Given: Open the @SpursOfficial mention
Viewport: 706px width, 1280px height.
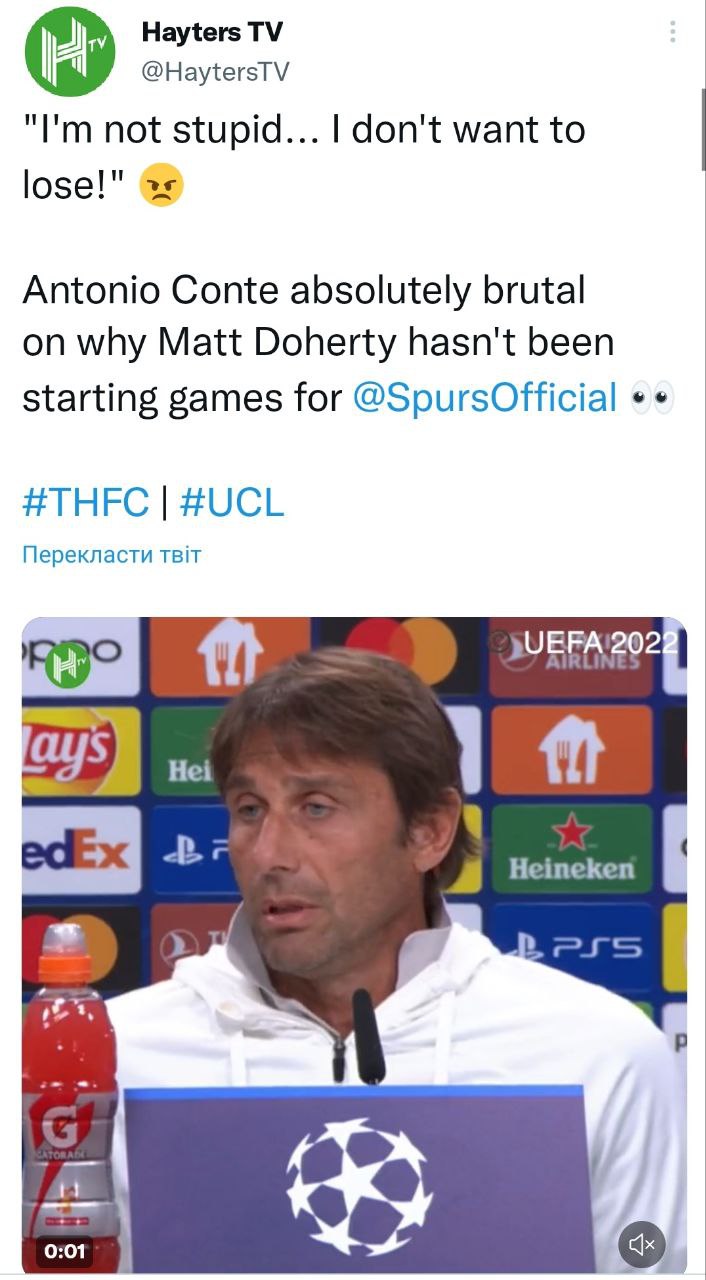Looking at the screenshot, I should click(485, 397).
